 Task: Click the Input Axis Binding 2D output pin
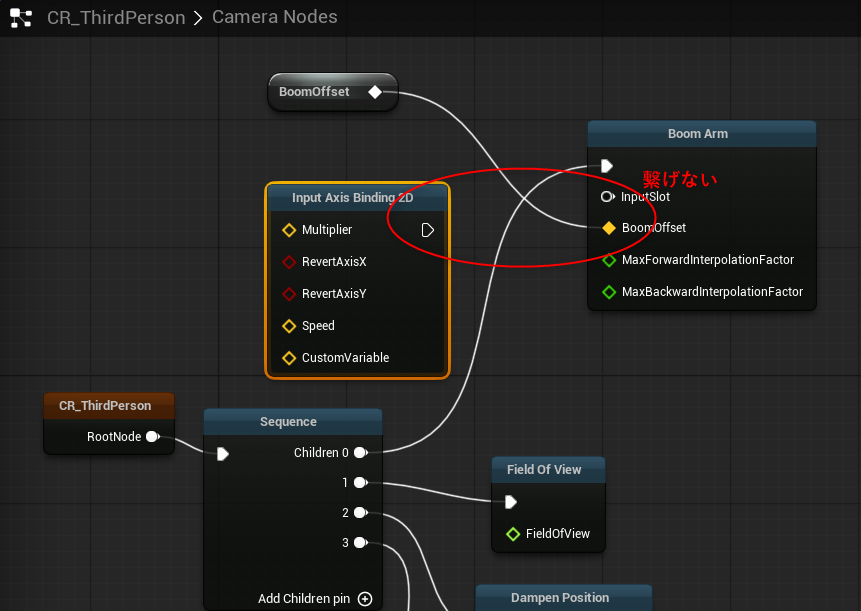(428, 230)
